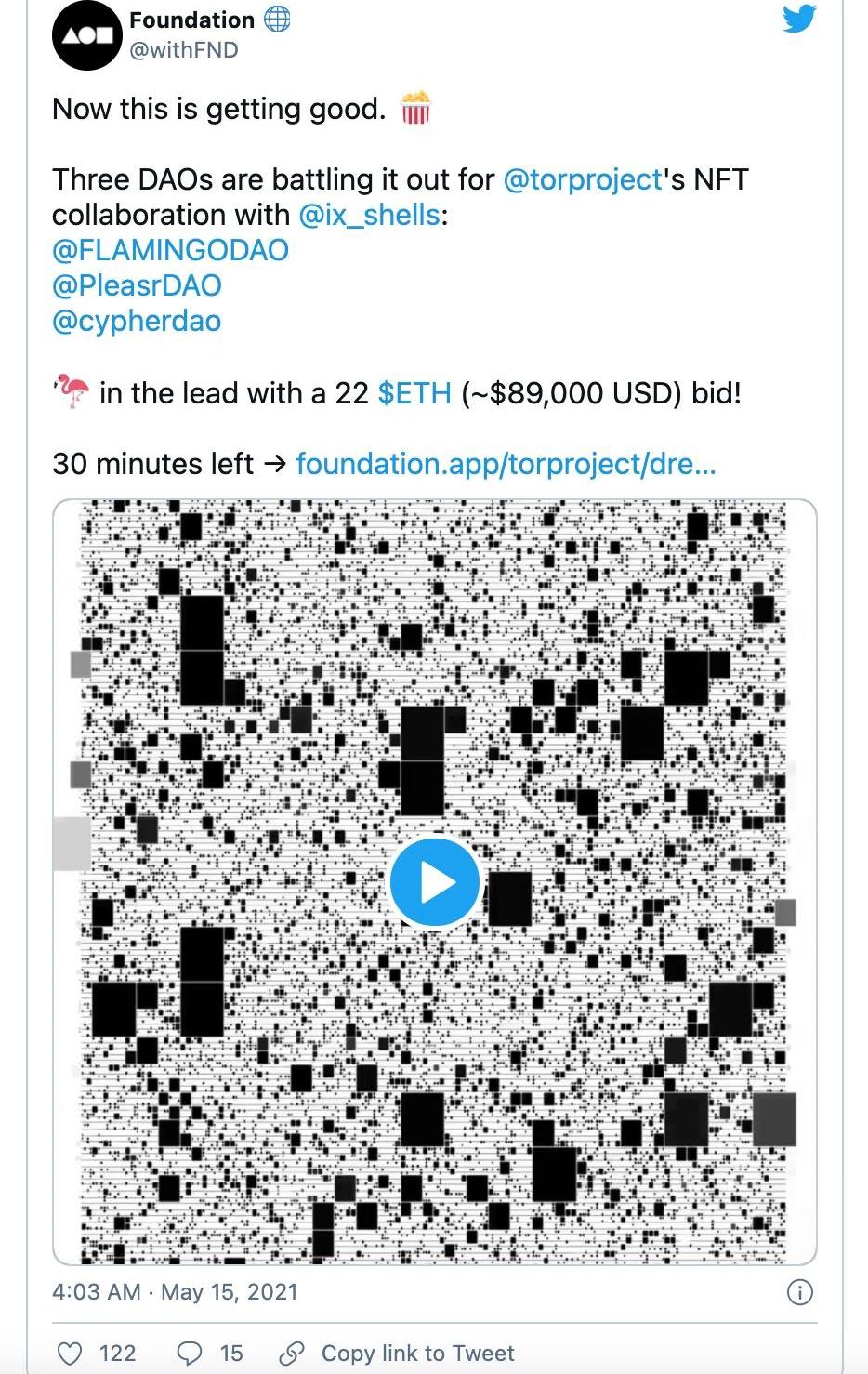Click the $ETH cashtag
868x1374 pixels.
[x=414, y=393]
